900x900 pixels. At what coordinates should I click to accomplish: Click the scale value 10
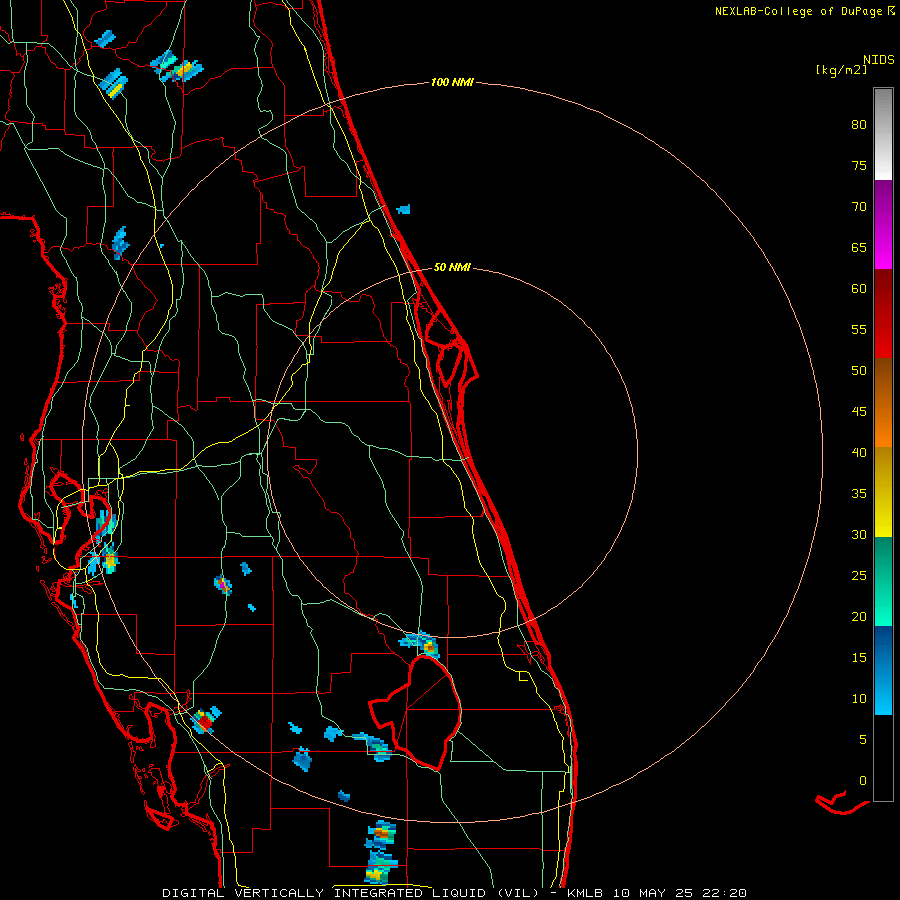859,699
